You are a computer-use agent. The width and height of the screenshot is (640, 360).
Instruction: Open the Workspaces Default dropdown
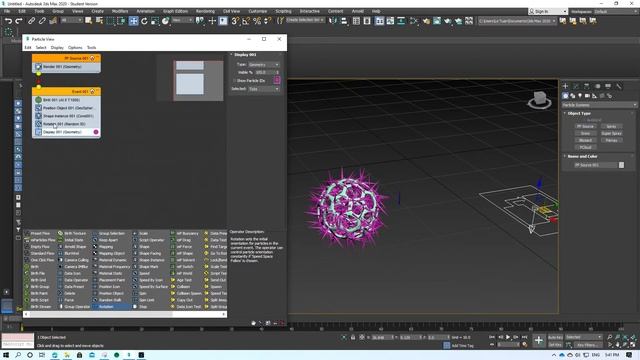(615, 11)
